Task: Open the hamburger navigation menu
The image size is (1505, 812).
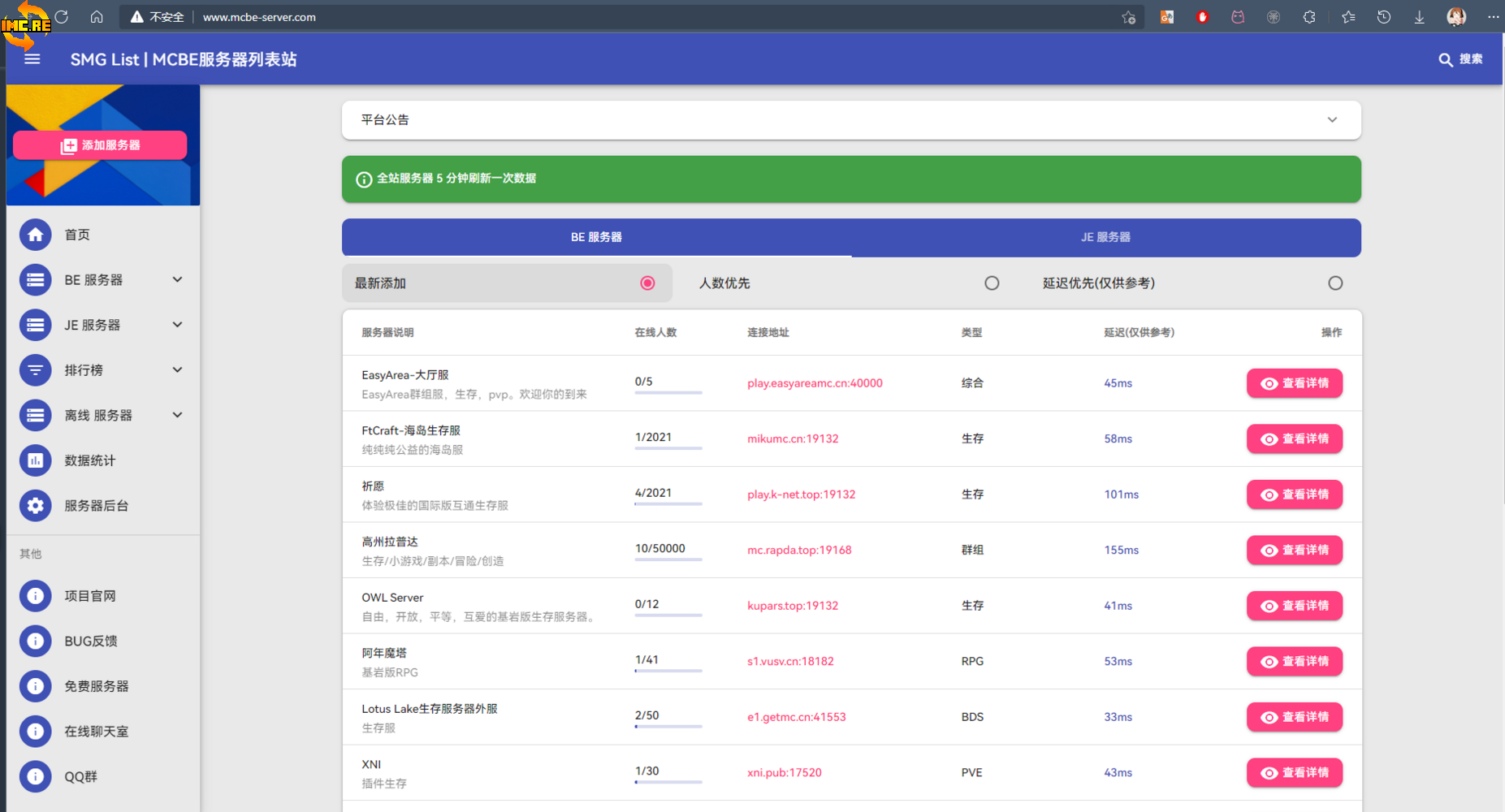Action: pos(32,59)
